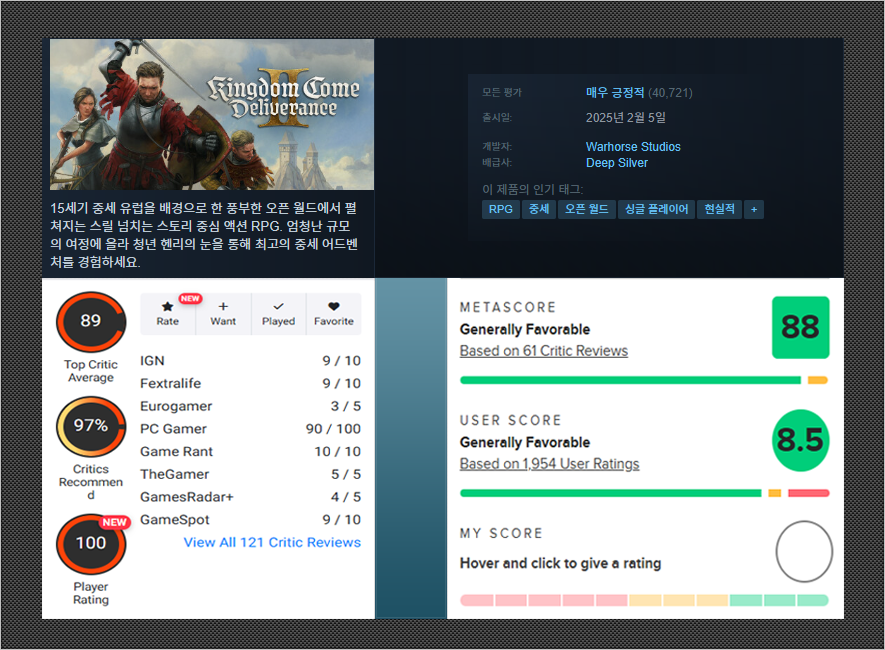Open Based on 1,954 User Ratings link
885x650 pixels.
549,464
